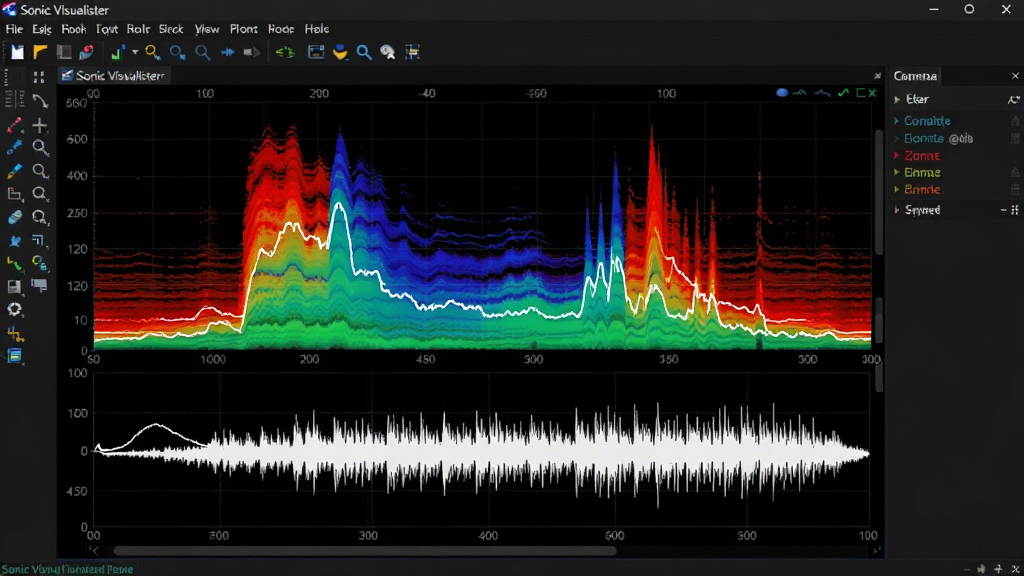Expand the green Bnme tree item

(x=897, y=172)
